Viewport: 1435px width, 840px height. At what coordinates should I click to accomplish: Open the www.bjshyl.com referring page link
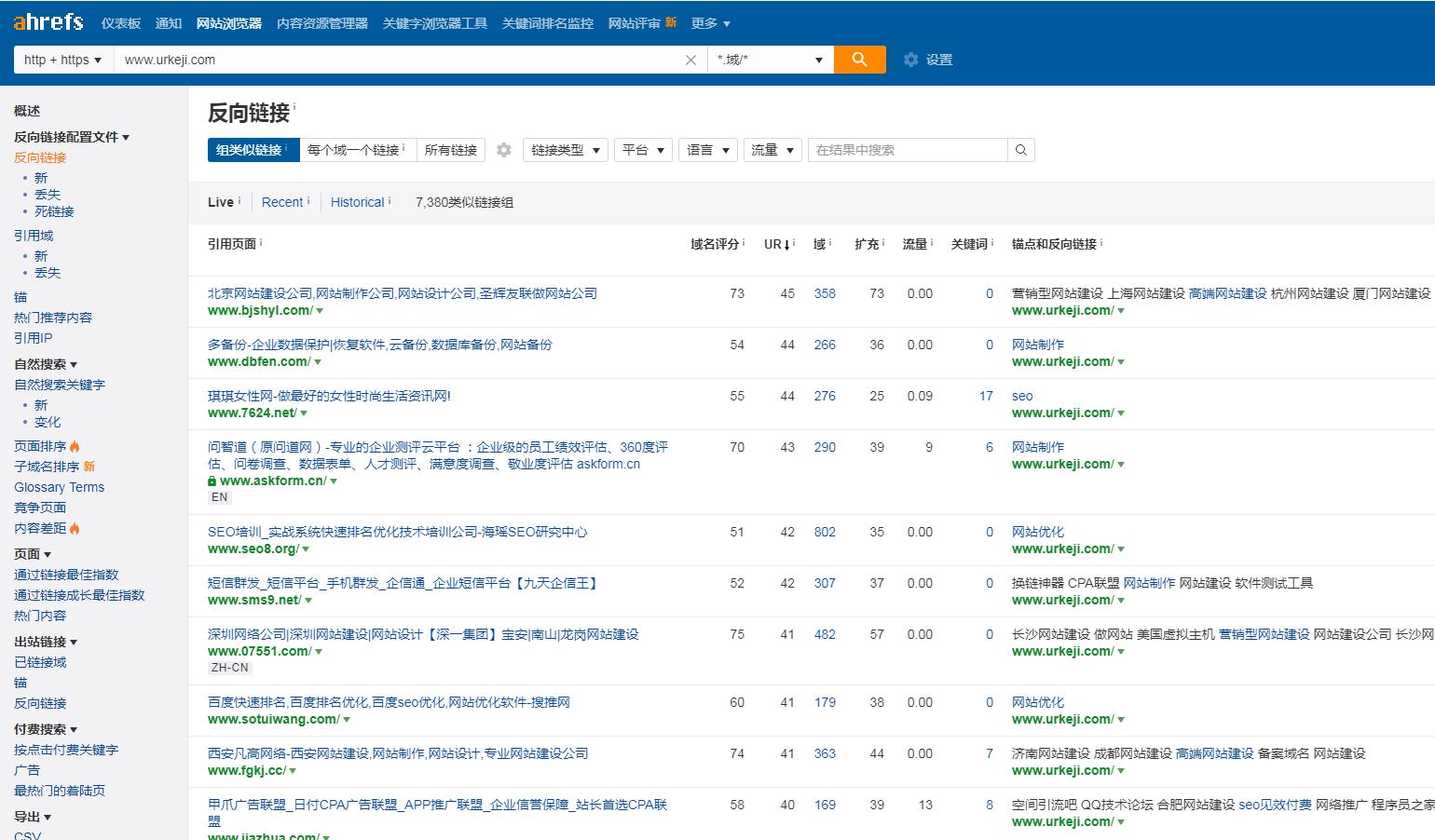(x=260, y=310)
